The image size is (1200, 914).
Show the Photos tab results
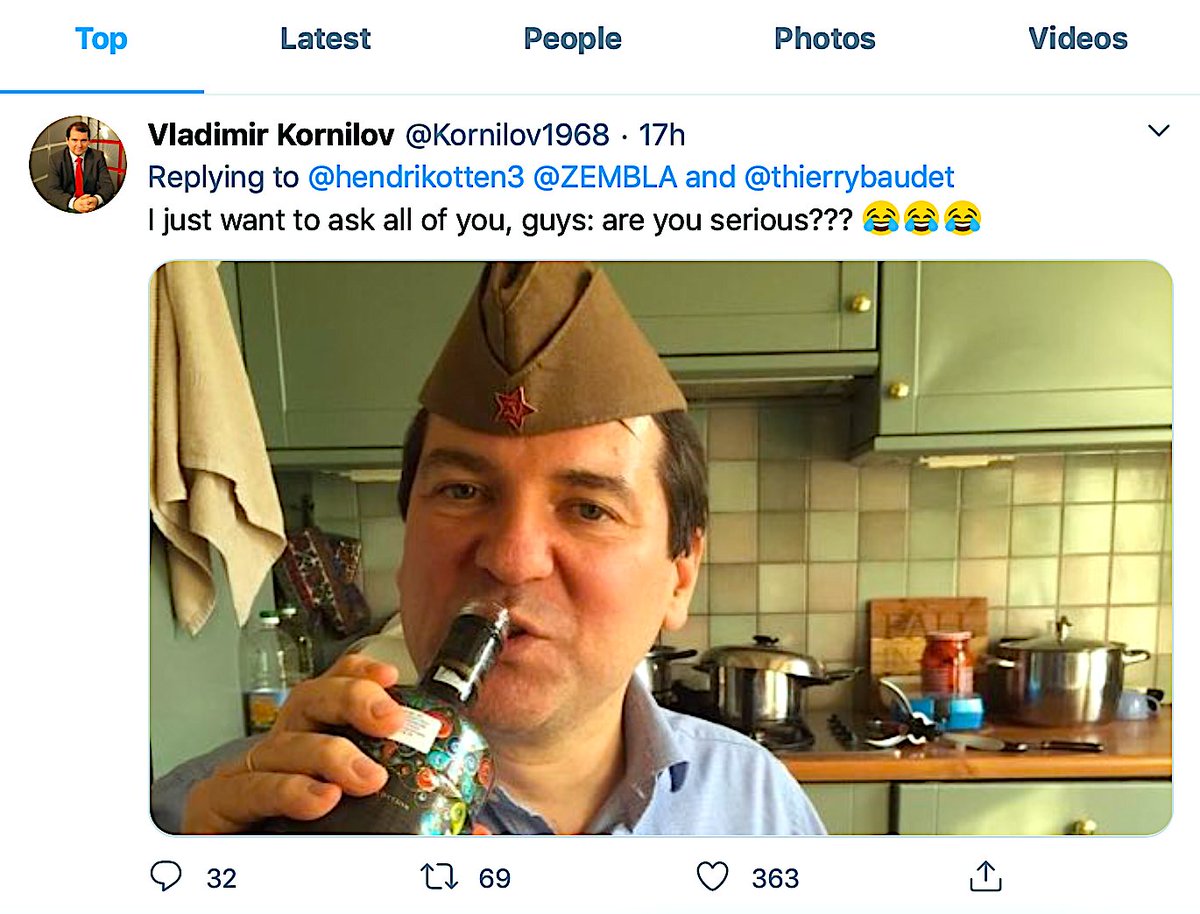tap(824, 39)
